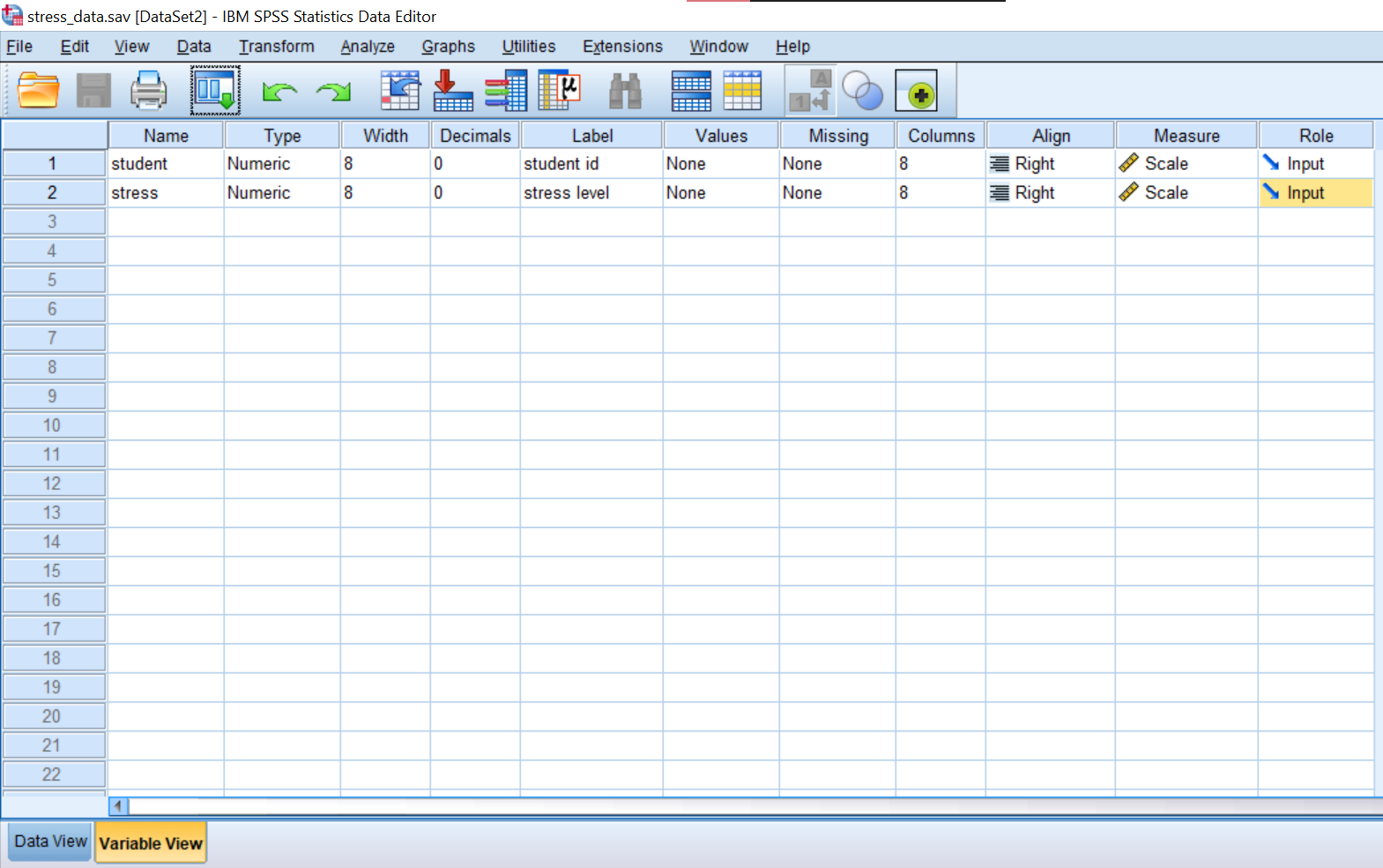The height and width of the screenshot is (868, 1383).
Task: Open the View menu
Action: [131, 47]
